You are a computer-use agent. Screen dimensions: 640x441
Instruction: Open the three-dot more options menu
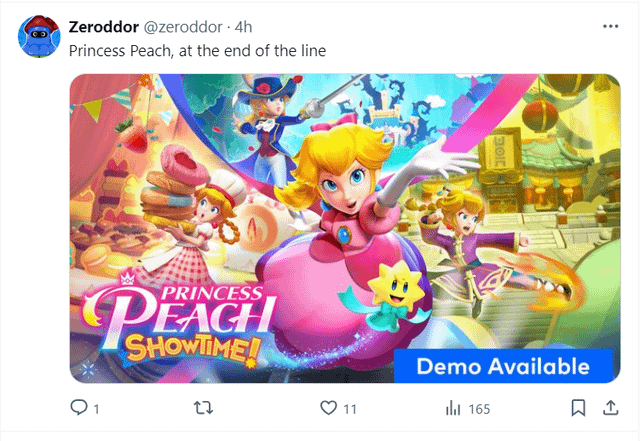tap(611, 27)
